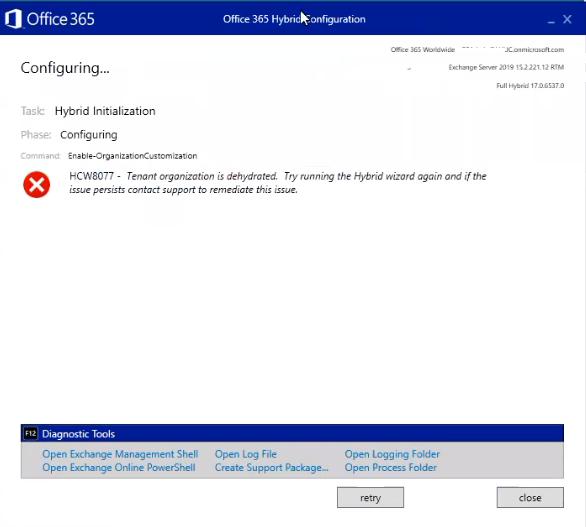Click the retry button

tap(370, 497)
